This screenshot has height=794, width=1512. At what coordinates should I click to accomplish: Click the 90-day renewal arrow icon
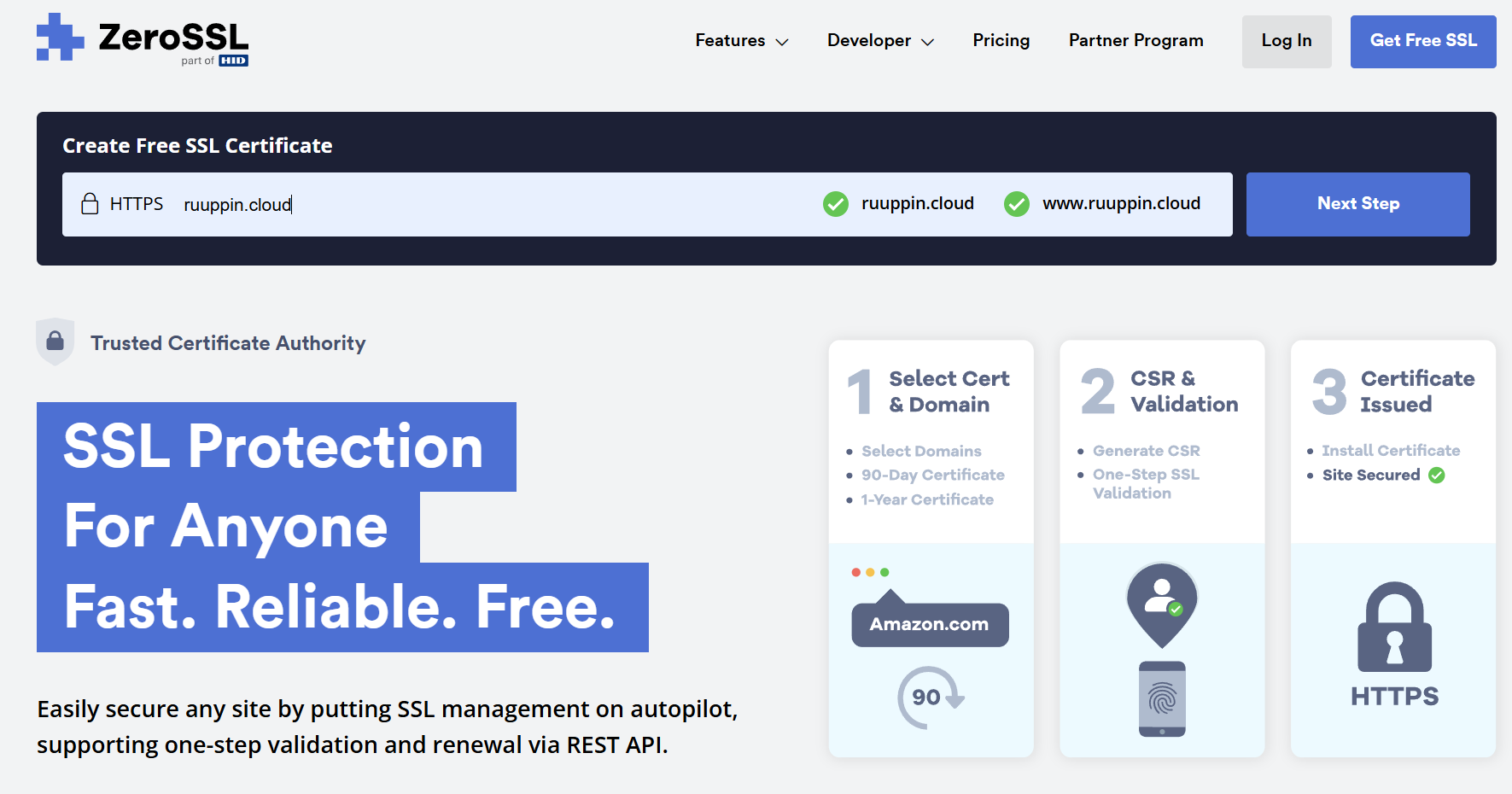click(x=929, y=696)
